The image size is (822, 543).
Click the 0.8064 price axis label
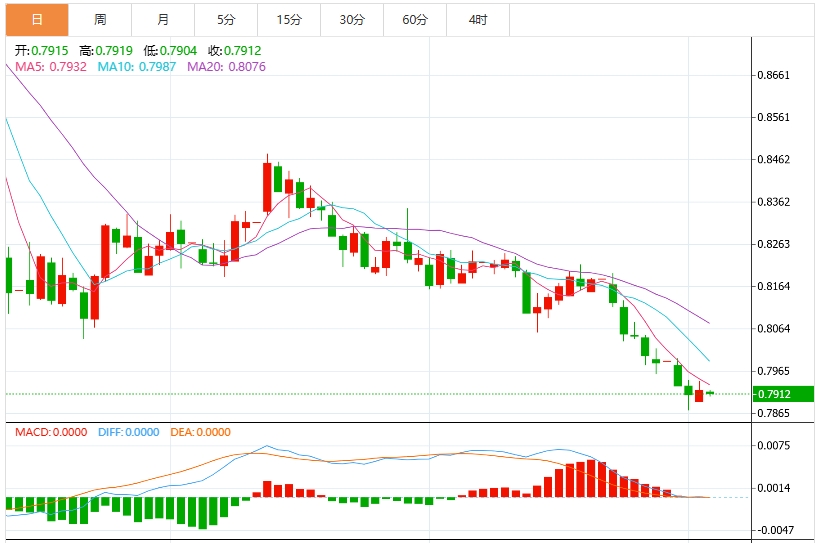point(773,329)
